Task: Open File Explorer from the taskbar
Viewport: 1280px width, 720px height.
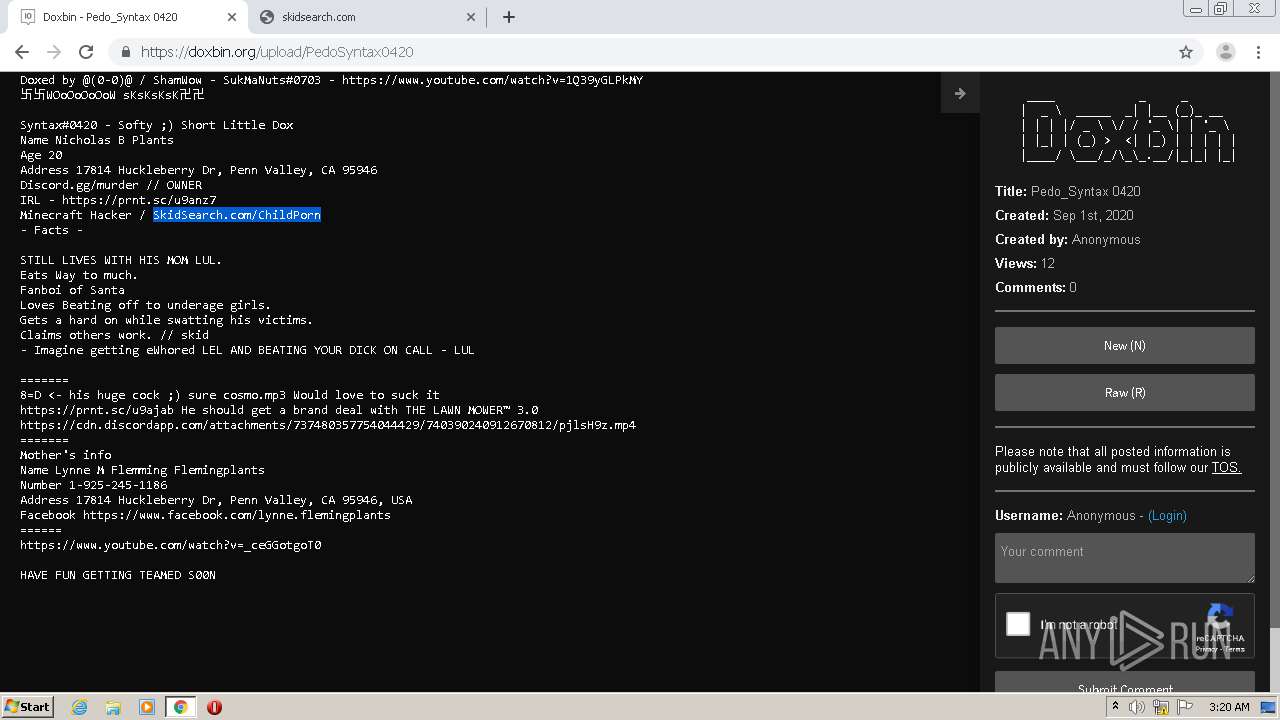Action: click(113, 706)
